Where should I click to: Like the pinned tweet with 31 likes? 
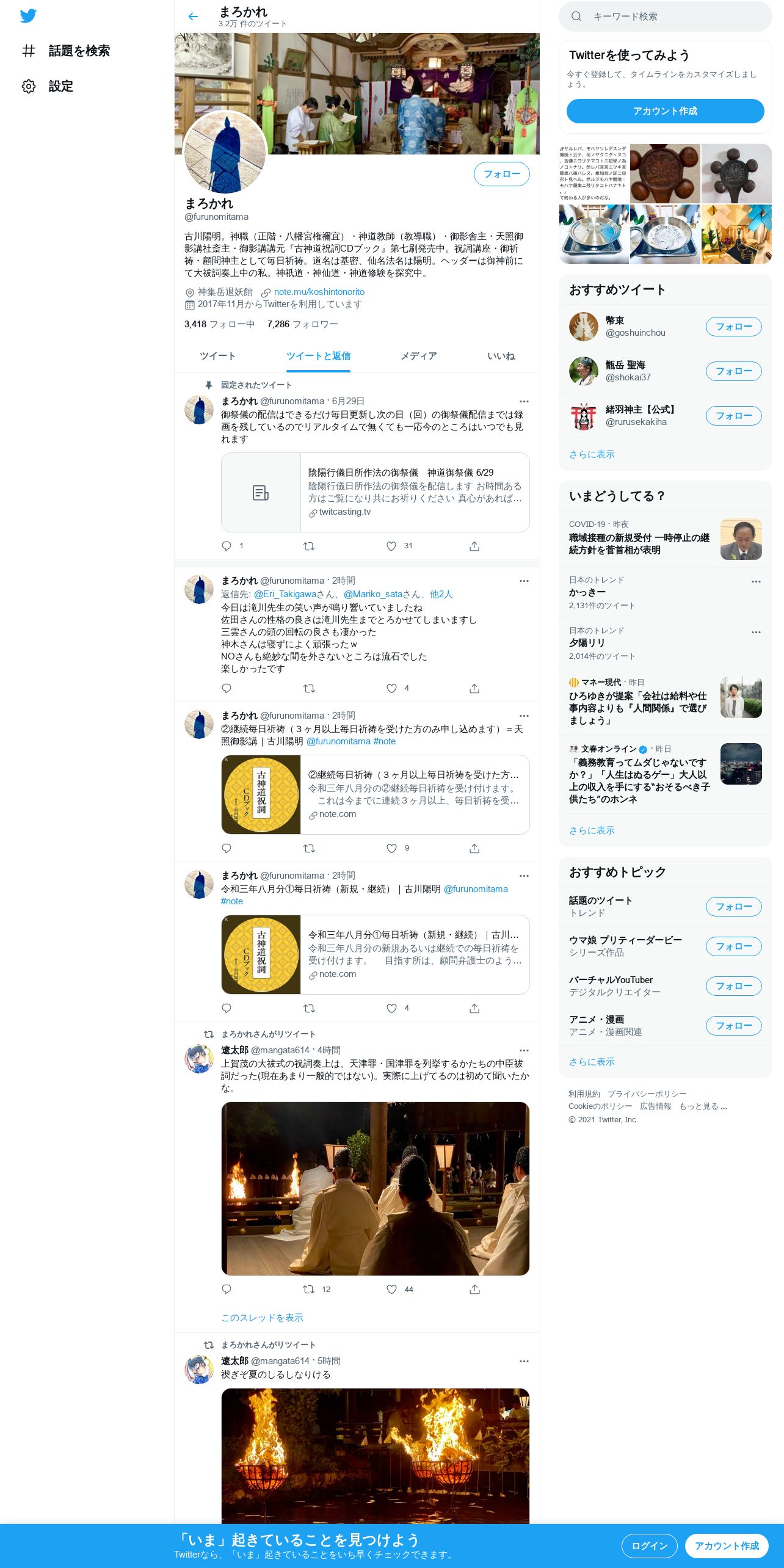pyautogui.click(x=391, y=546)
